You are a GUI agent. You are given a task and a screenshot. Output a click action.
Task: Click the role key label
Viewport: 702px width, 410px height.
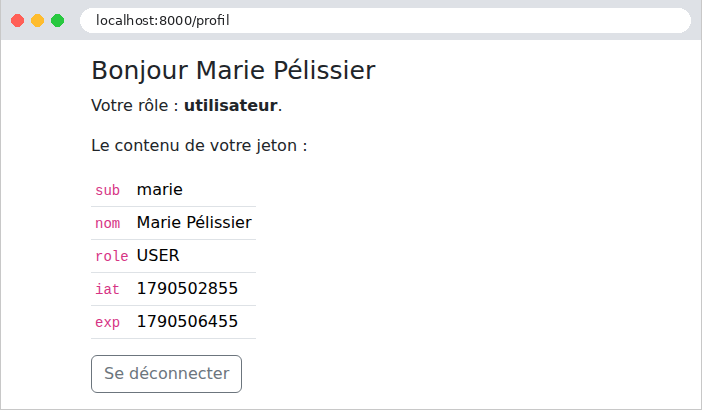tap(111, 256)
